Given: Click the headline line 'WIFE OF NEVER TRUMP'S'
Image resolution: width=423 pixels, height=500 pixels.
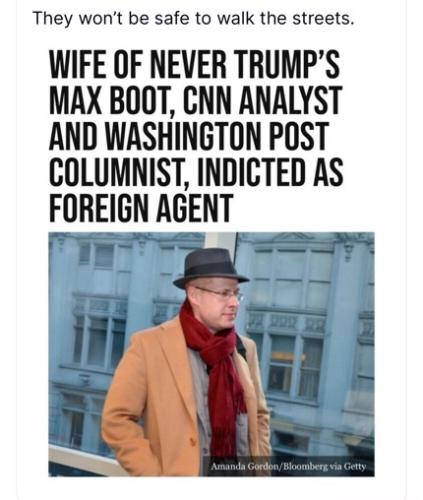Looking at the screenshot, I should pyautogui.click(x=194, y=64).
